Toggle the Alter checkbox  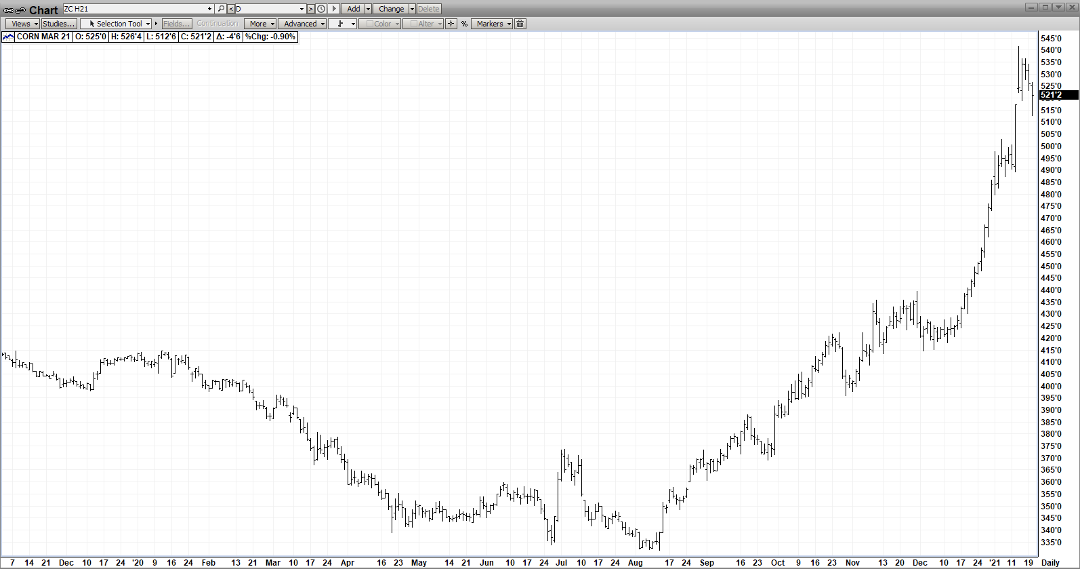tap(413, 23)
